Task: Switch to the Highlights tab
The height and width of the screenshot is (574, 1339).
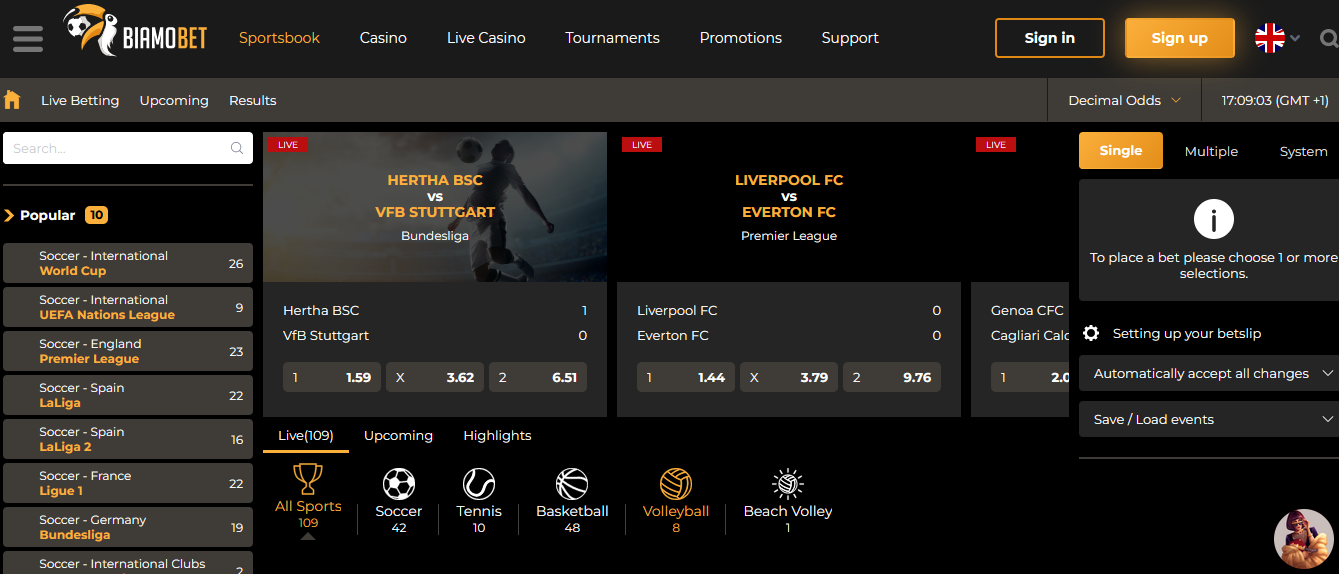Action: (497, 436)
